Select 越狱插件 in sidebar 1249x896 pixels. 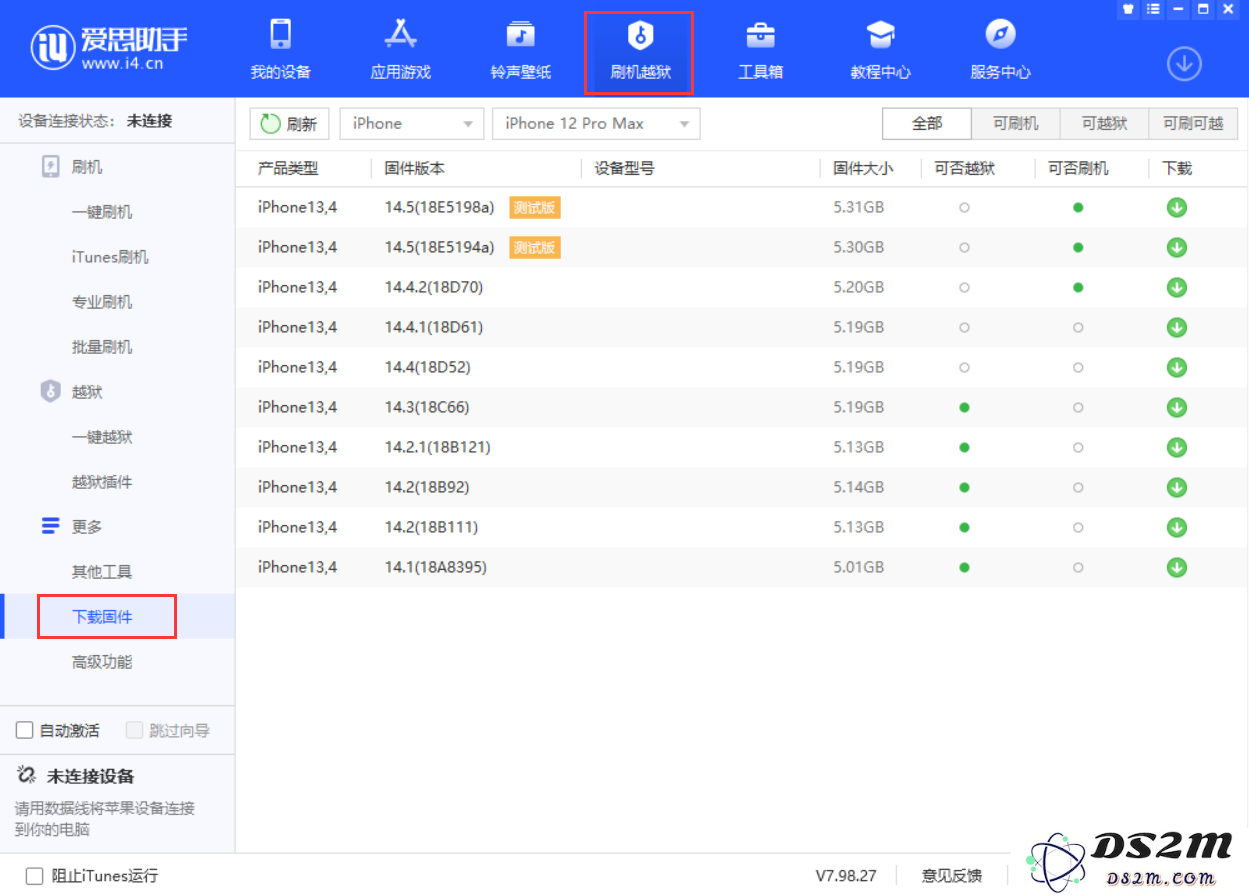point(102,482)
